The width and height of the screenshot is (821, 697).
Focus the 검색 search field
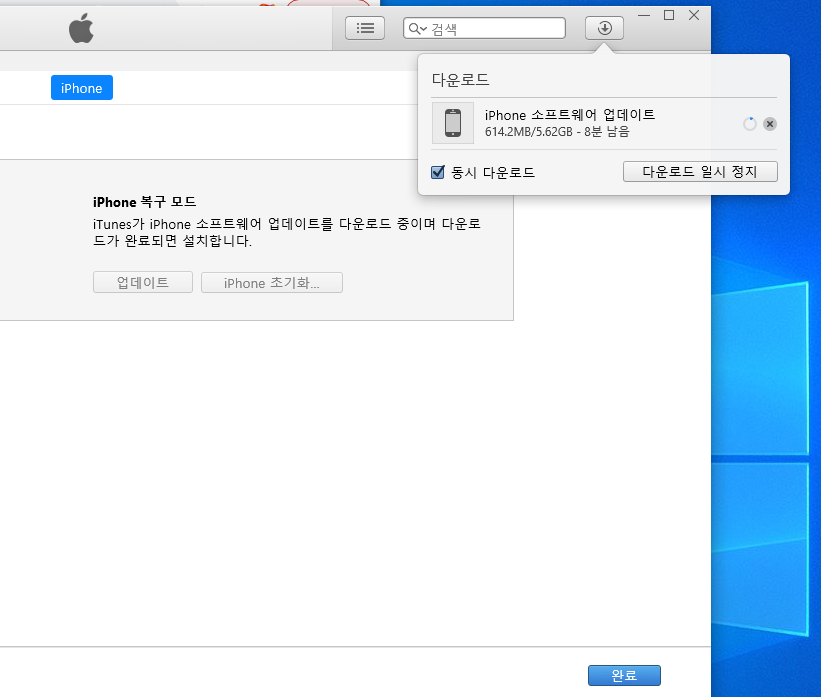(484, 28)
